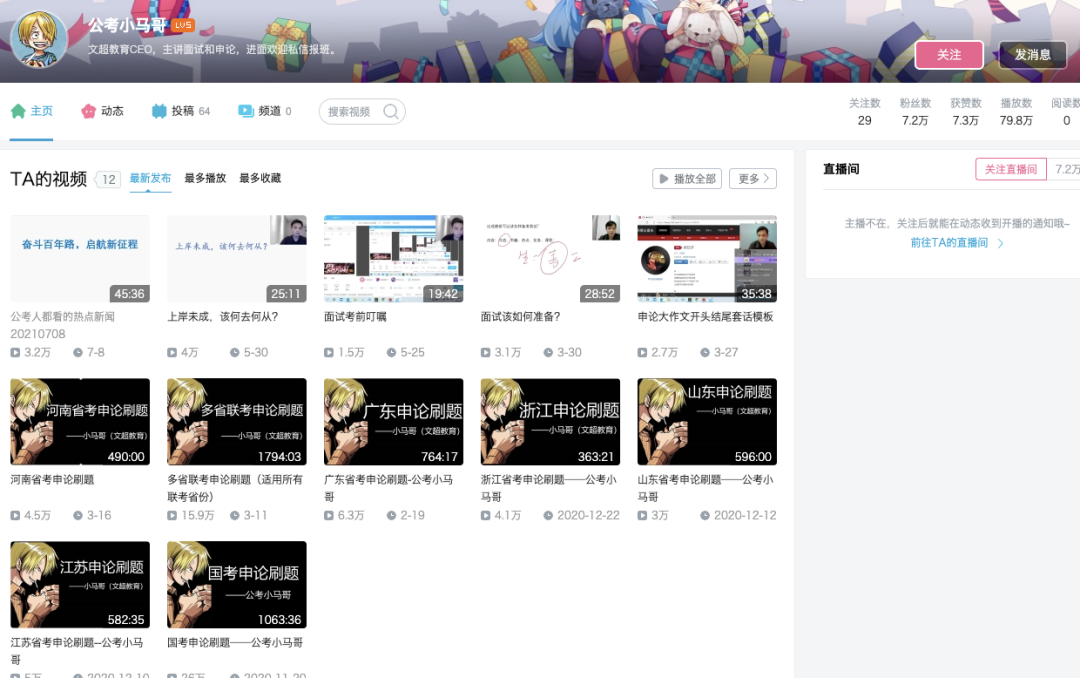The width and height of the screenshot is (1080, 678).
Task: Click play count icon beside 15.9万
Action: (x=172, y=515)
